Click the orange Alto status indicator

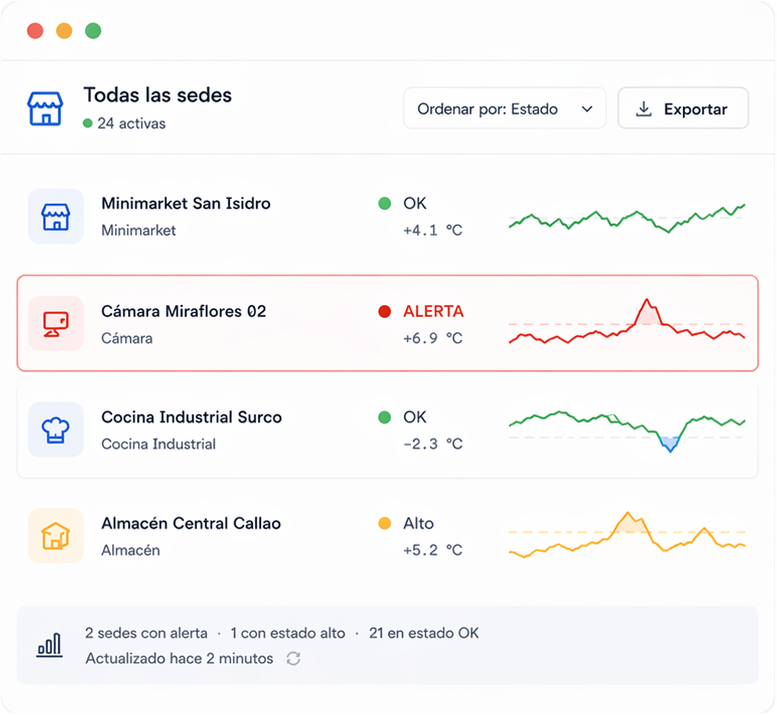pyautogui.click(x=385, y=523)
